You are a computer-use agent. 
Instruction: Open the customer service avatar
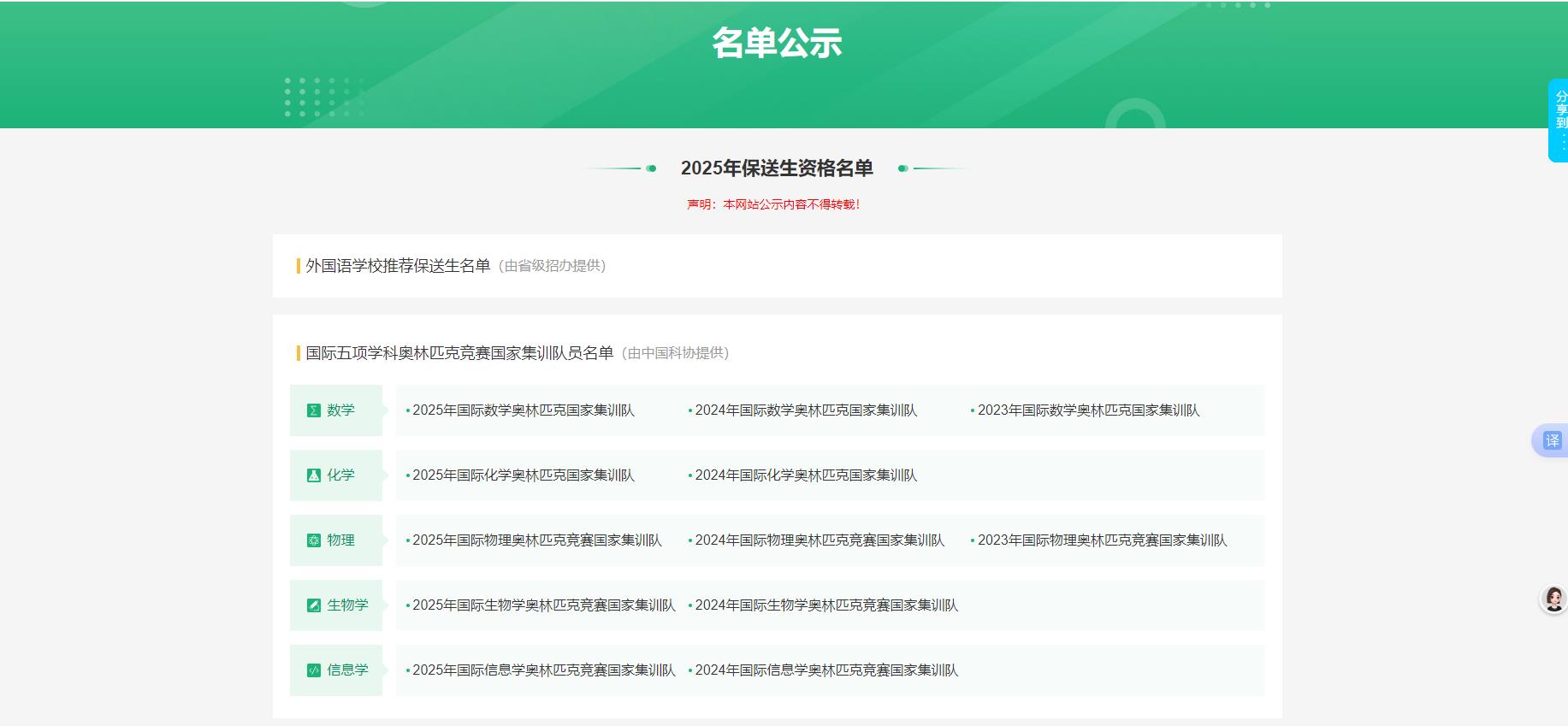[x=1553, y=599]
